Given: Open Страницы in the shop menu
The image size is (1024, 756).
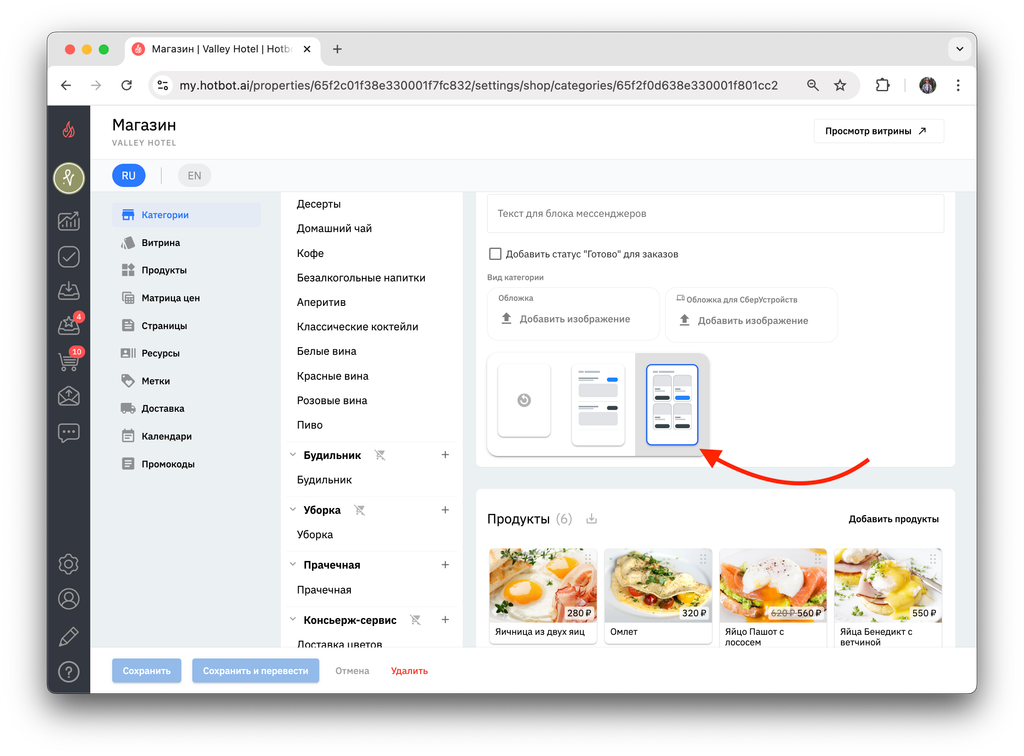Looking at the screenshot, I should 186,326.
